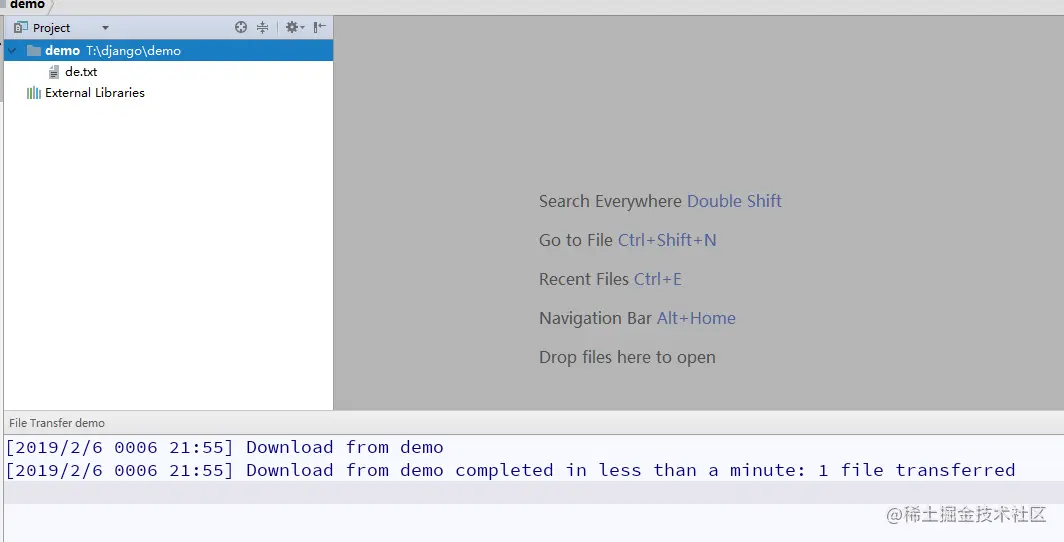
Task: Select the demo project folder row
Action: point(168,50)
